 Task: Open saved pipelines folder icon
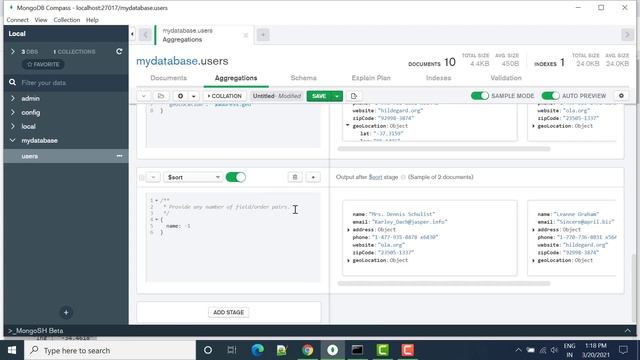(x=161, y=96)
